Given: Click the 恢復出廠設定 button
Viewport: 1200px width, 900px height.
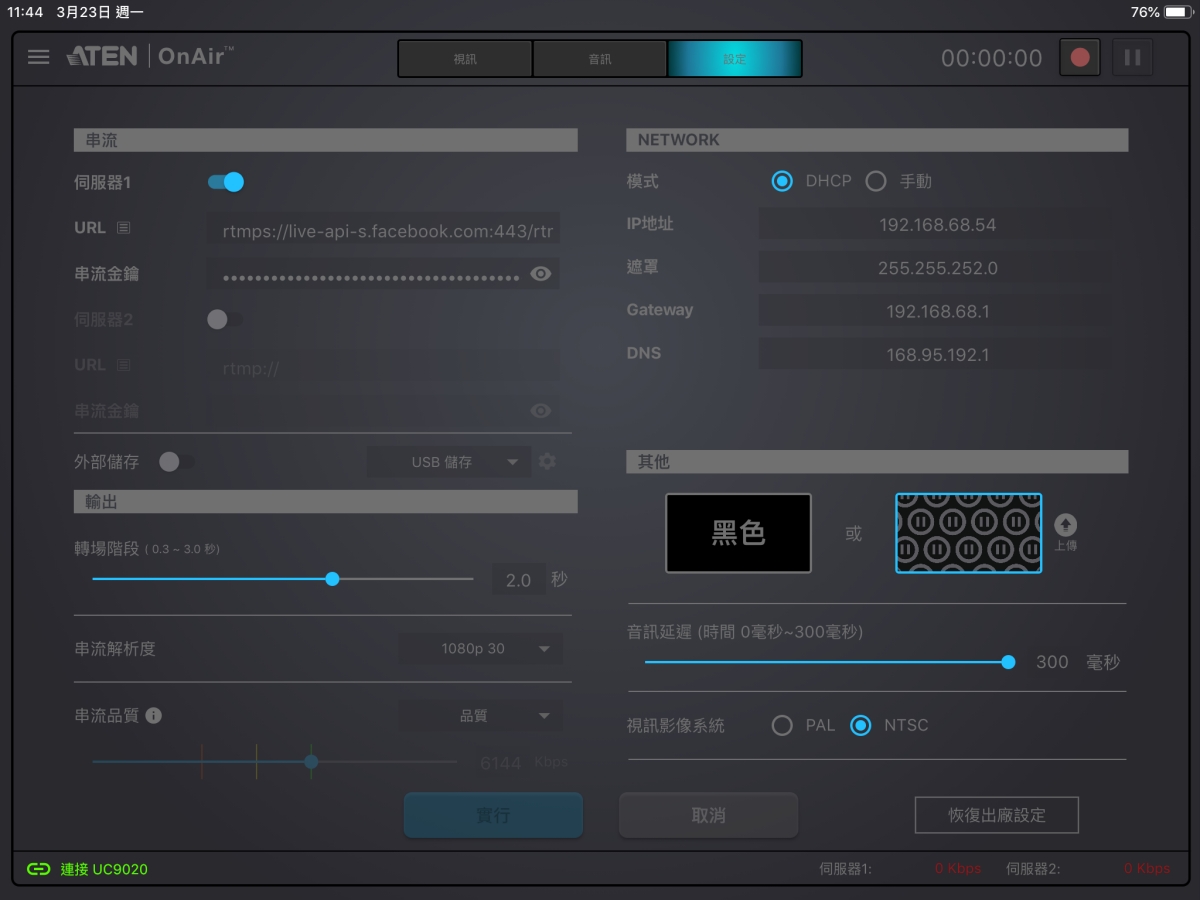Looking at the screenshot, I should [x=996, y=815].
